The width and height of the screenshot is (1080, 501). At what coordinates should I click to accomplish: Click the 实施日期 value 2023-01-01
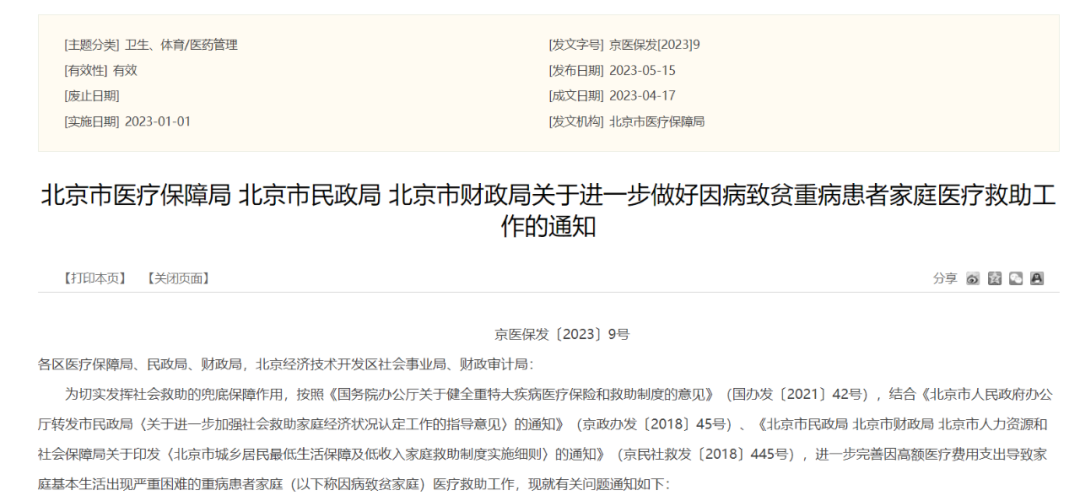158,122
